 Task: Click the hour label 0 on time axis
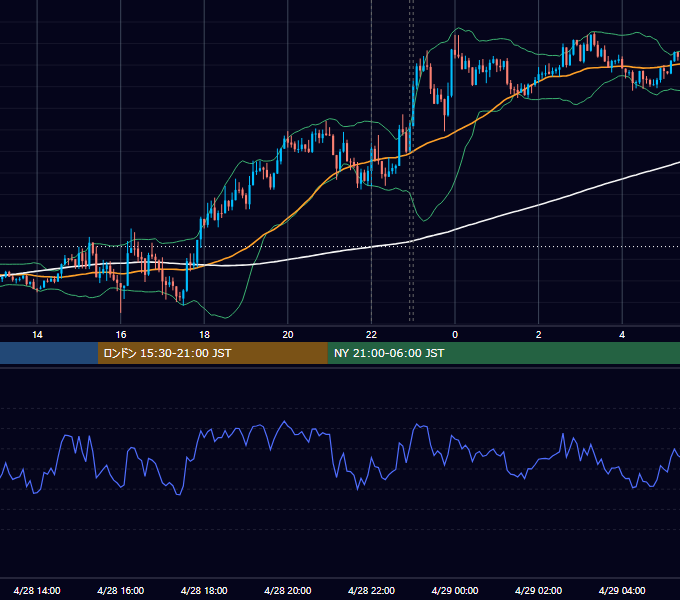pyautogui.click(x=455, y=335)
